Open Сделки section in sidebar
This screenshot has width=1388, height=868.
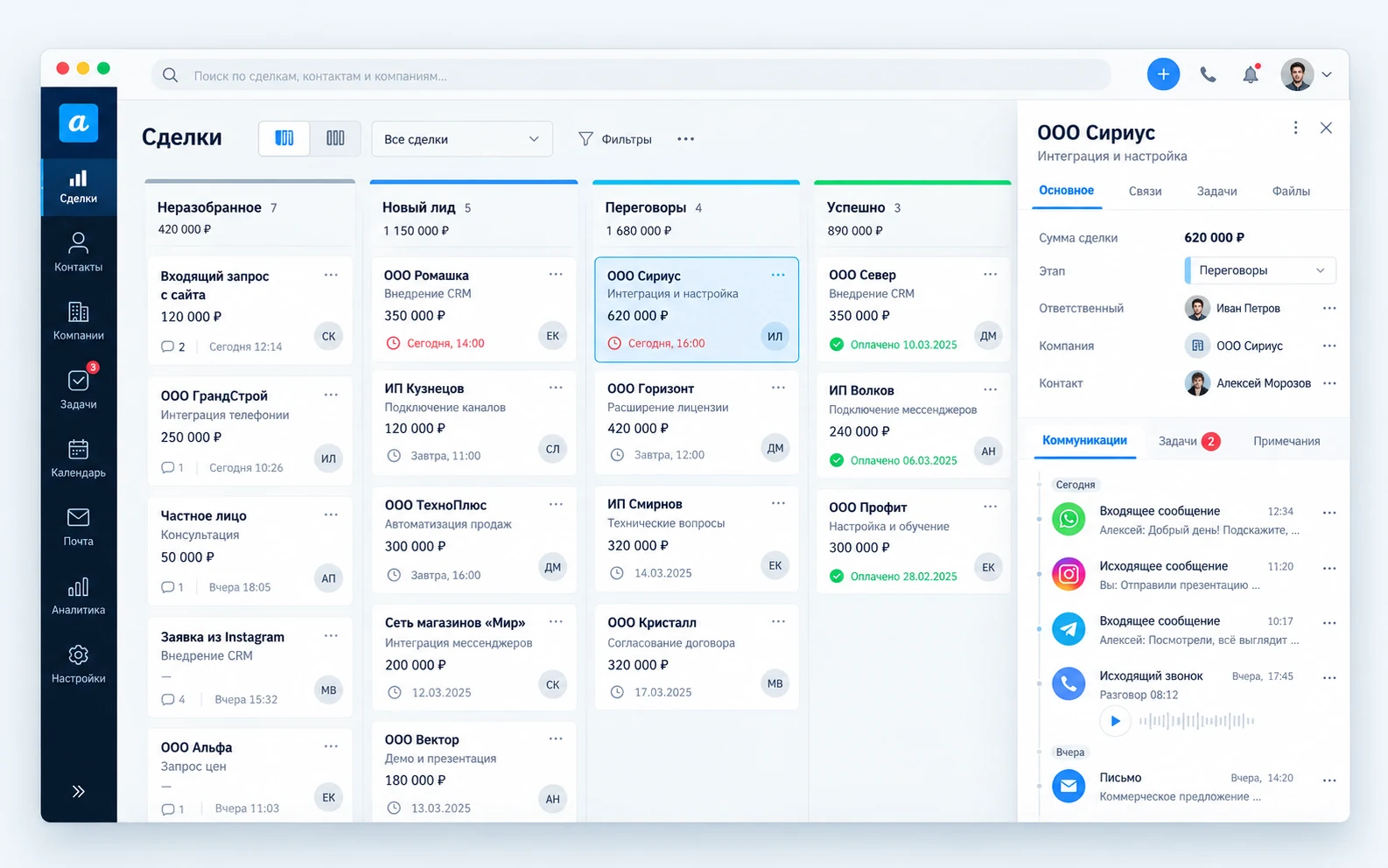pyautogui.click(x=79, y=186)
